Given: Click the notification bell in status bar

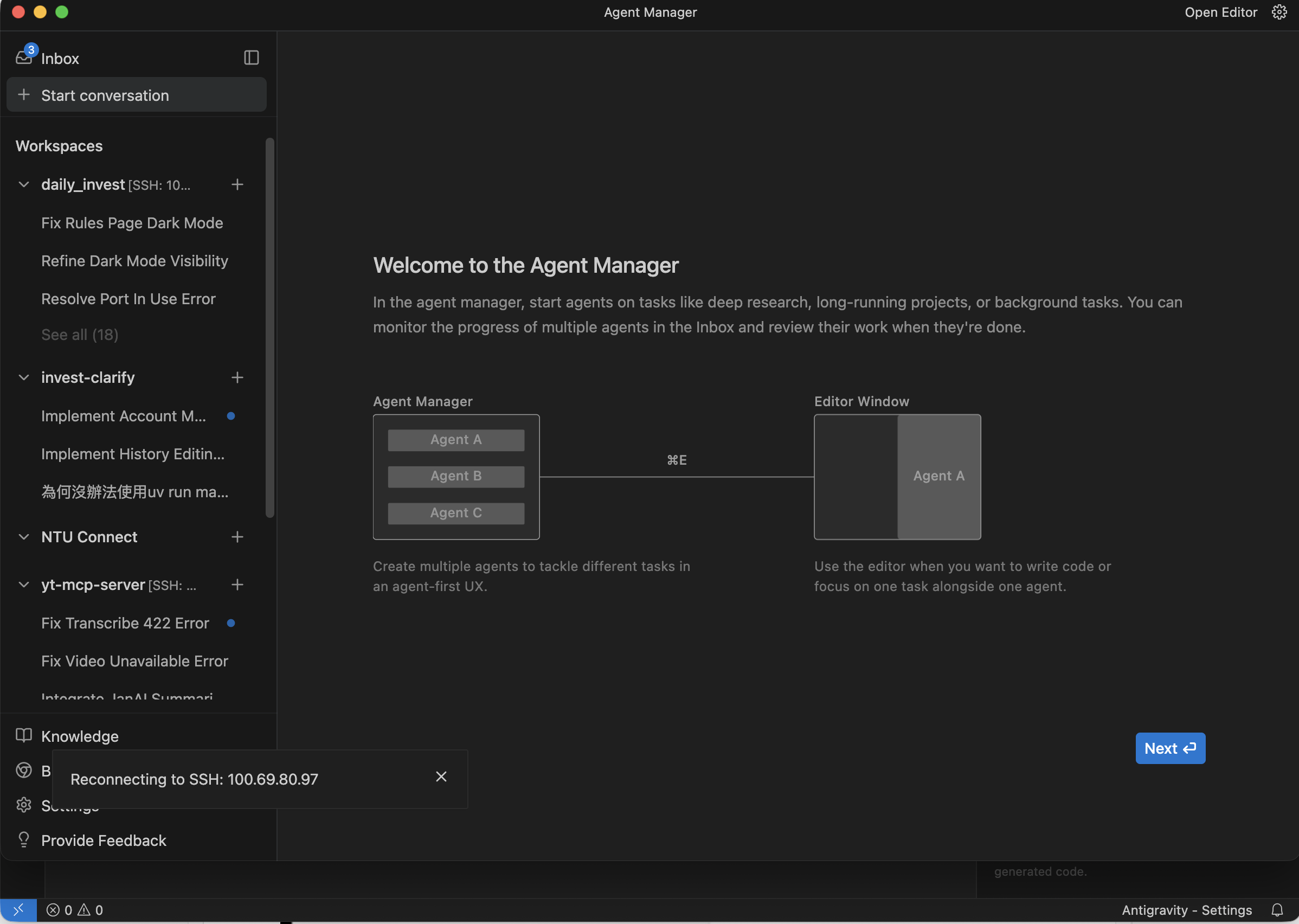Looking at the screenshot, I should (x=1277, y=910).
